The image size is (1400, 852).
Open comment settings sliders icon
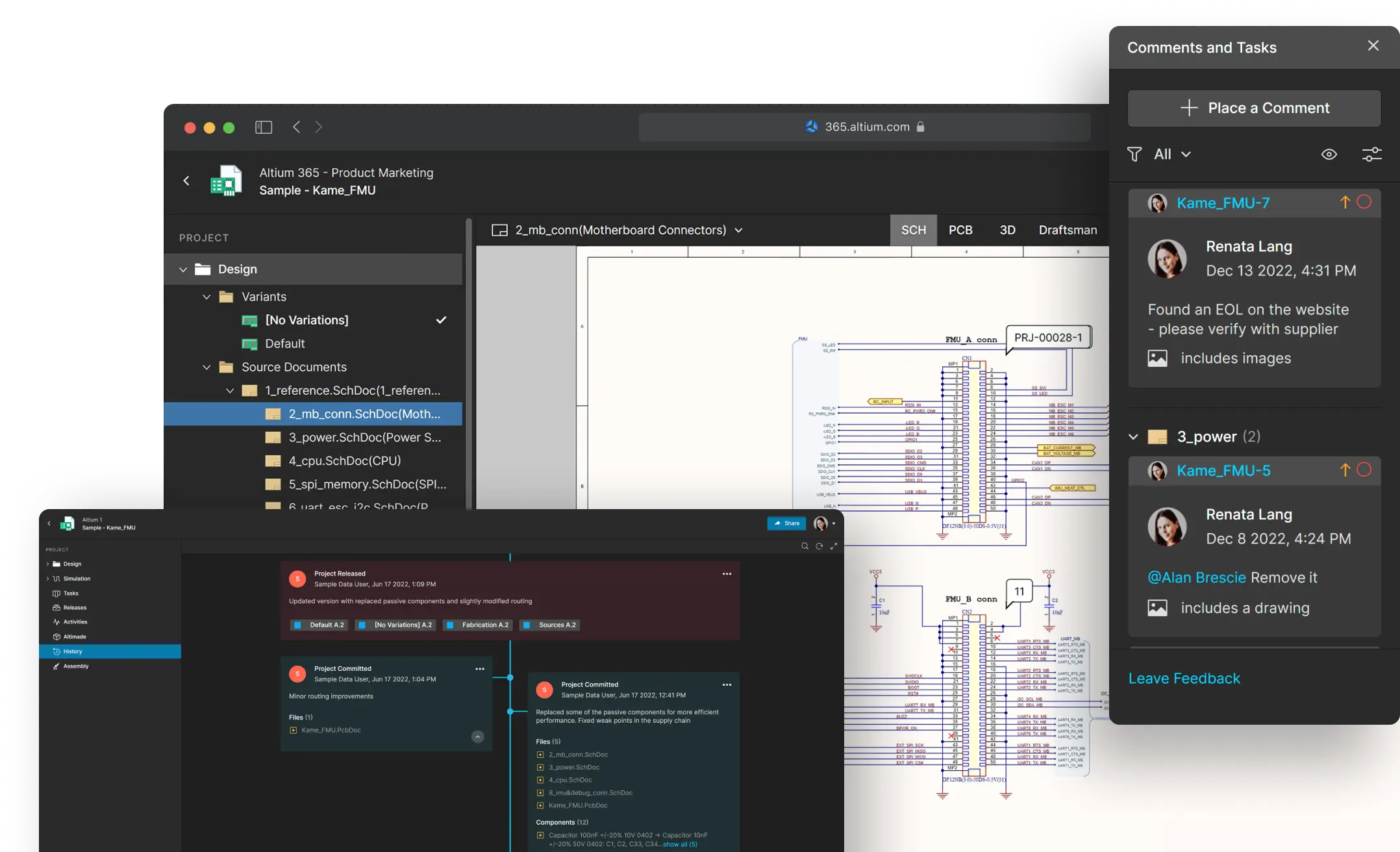1371,154
